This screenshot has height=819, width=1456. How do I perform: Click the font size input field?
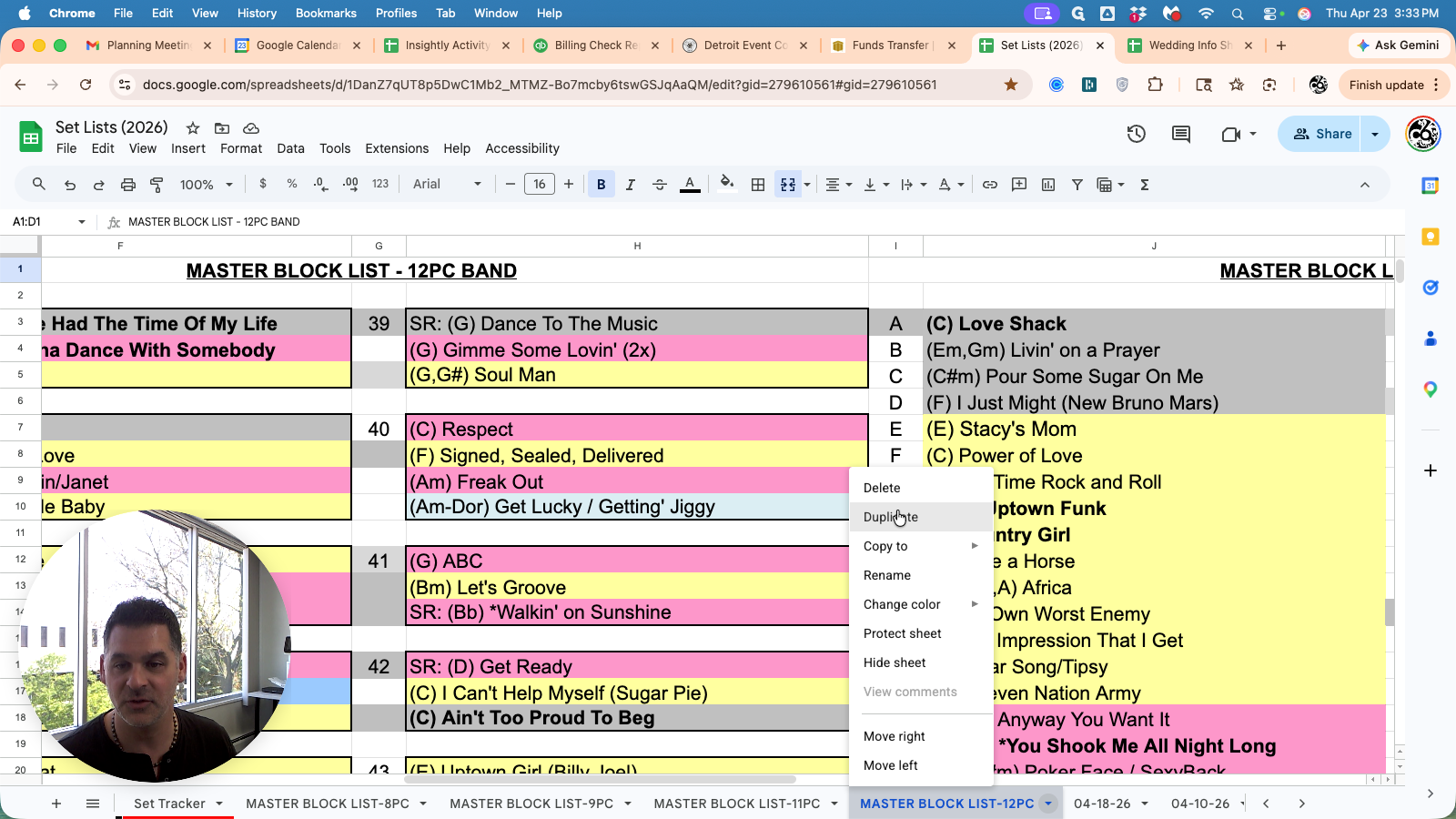coord(539,185)
